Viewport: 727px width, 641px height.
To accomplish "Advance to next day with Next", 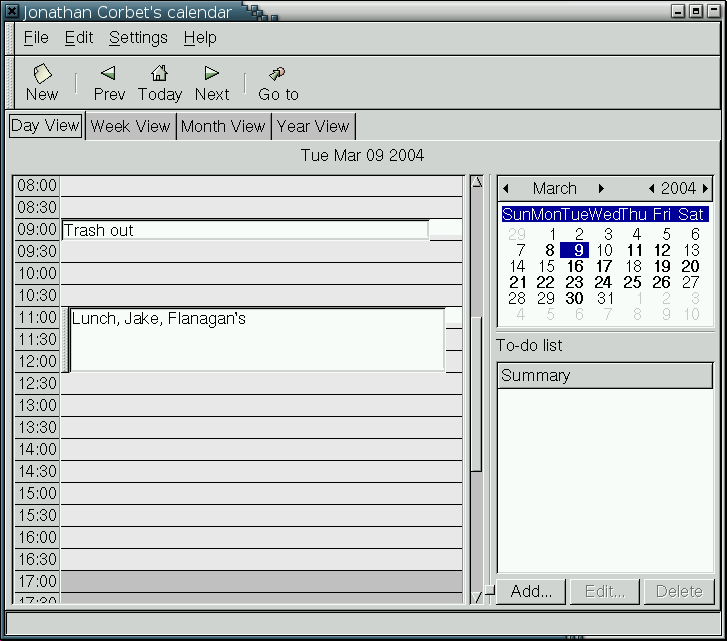I will click(212, 82).
